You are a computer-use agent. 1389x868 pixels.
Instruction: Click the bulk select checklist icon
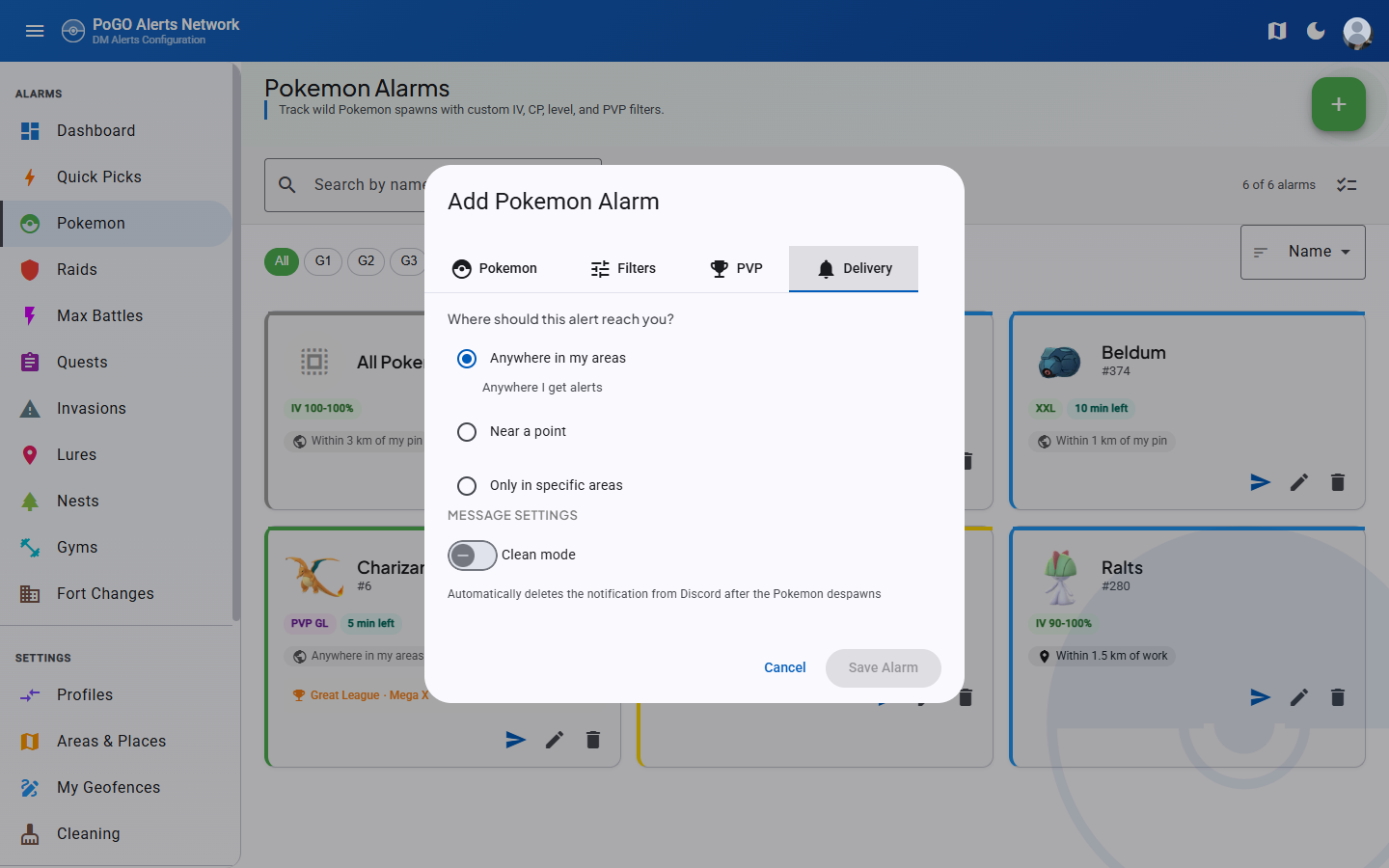pyautogui.click(x=1347, y=184)
